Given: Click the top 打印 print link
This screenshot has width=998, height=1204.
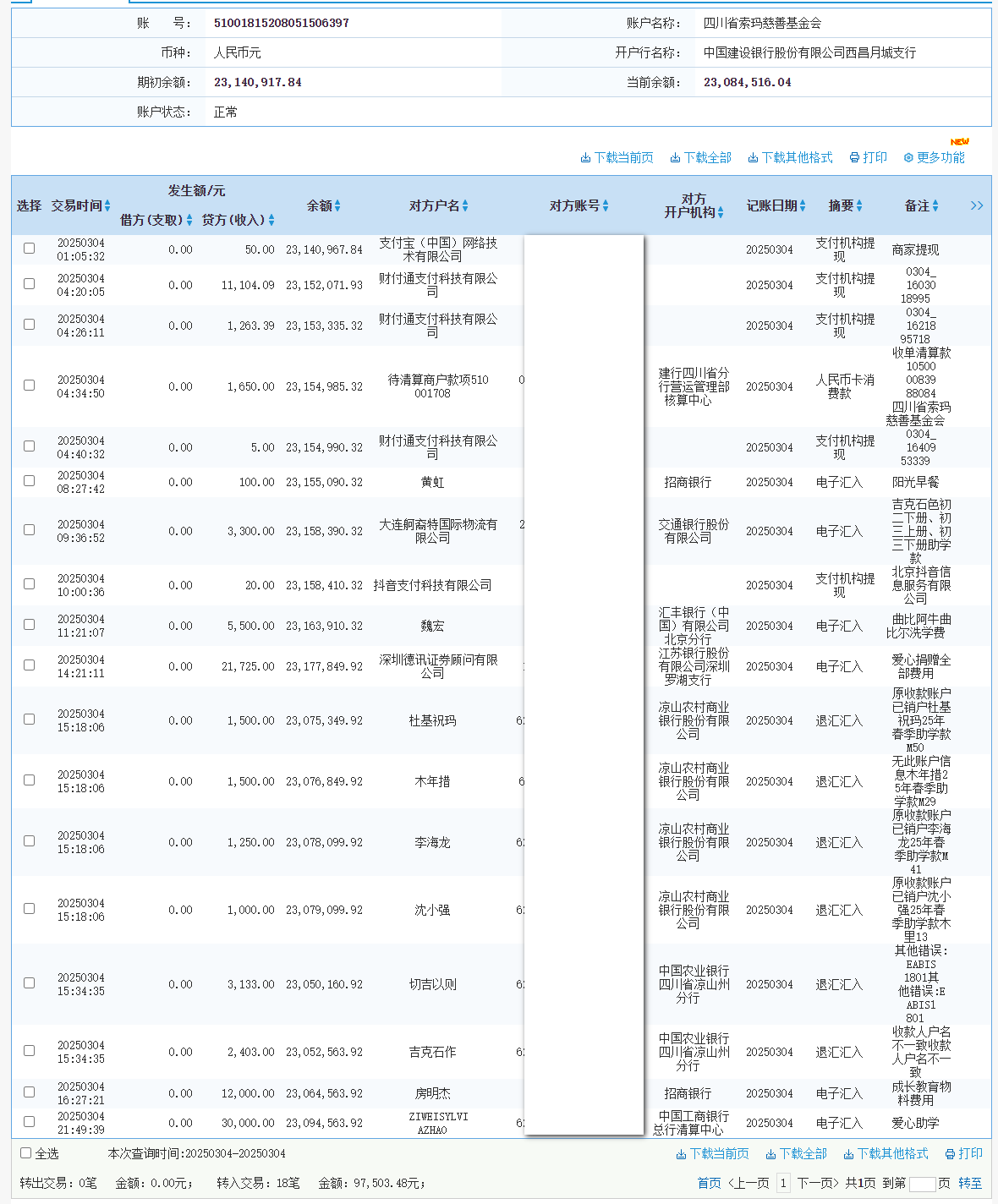Looking at the screenshot, I should pyautogui.click(x=868, y=158).
